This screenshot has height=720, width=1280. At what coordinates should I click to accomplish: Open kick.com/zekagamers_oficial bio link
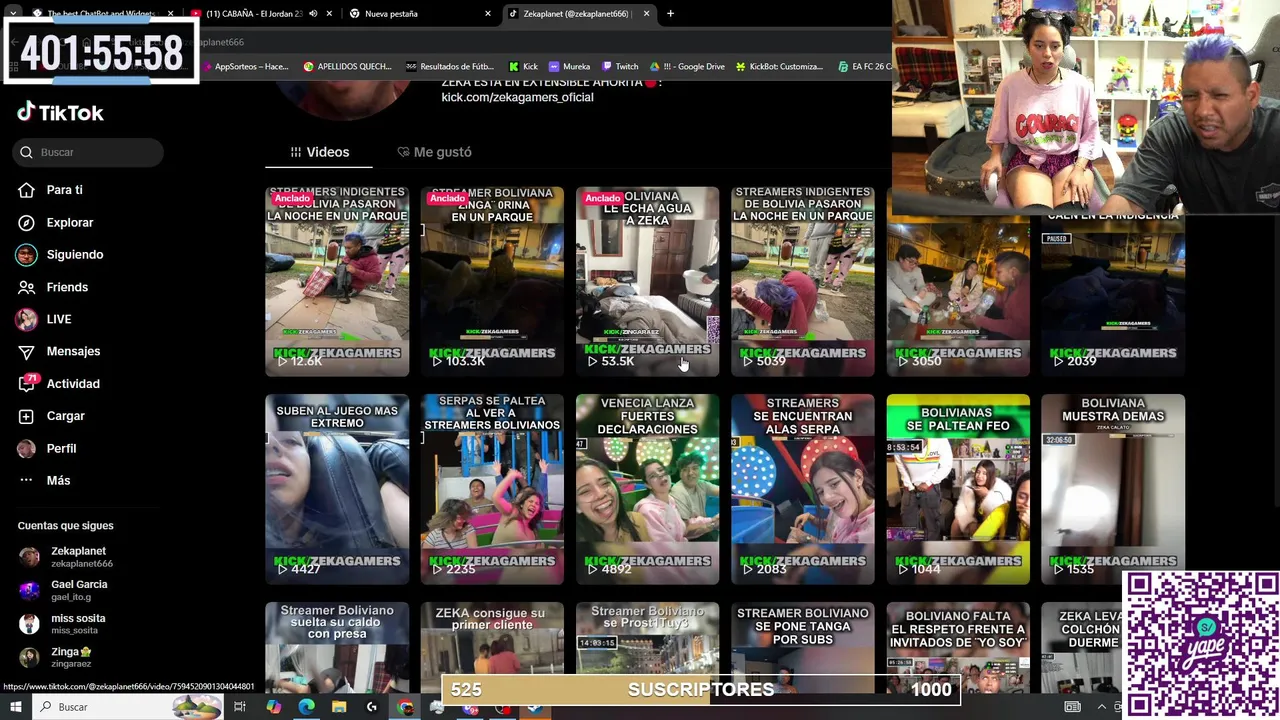tap(517, 97)
